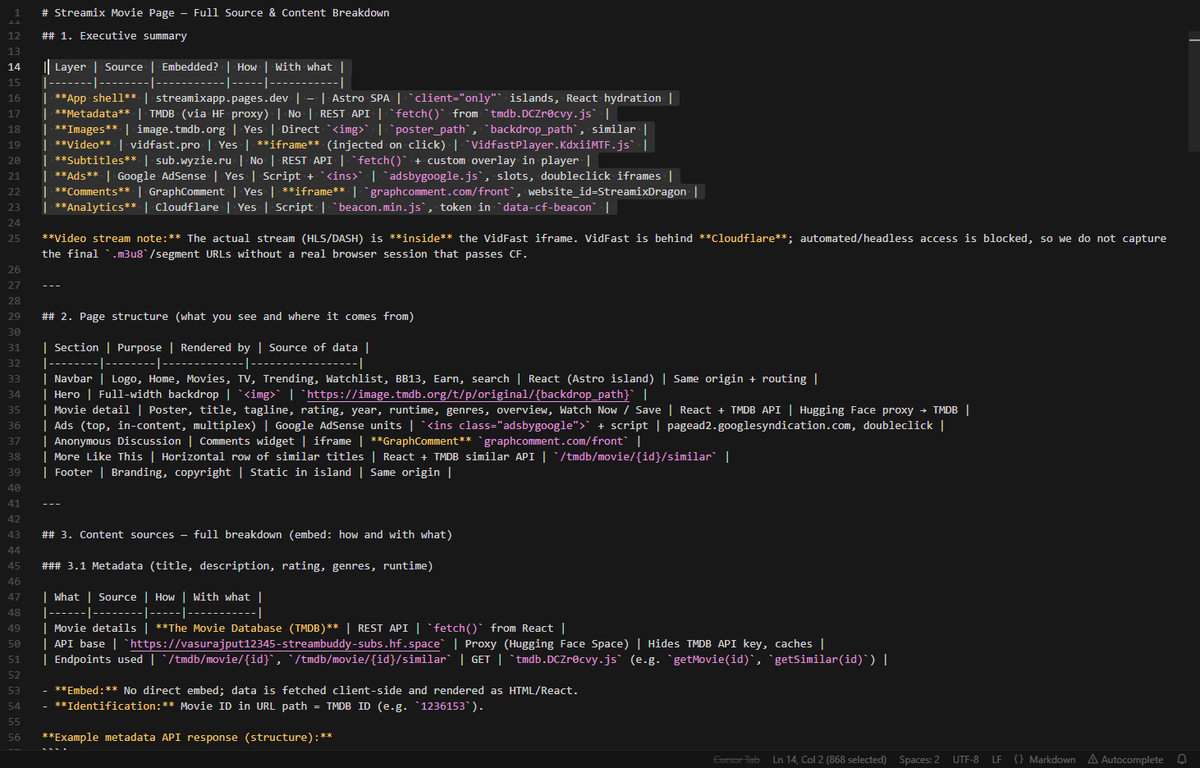Image resolution: width=1200 pixels, height=768 pixels.
Task: Place cursor on '## 3. Content sources' heading
Action: (x=246, y=534)
